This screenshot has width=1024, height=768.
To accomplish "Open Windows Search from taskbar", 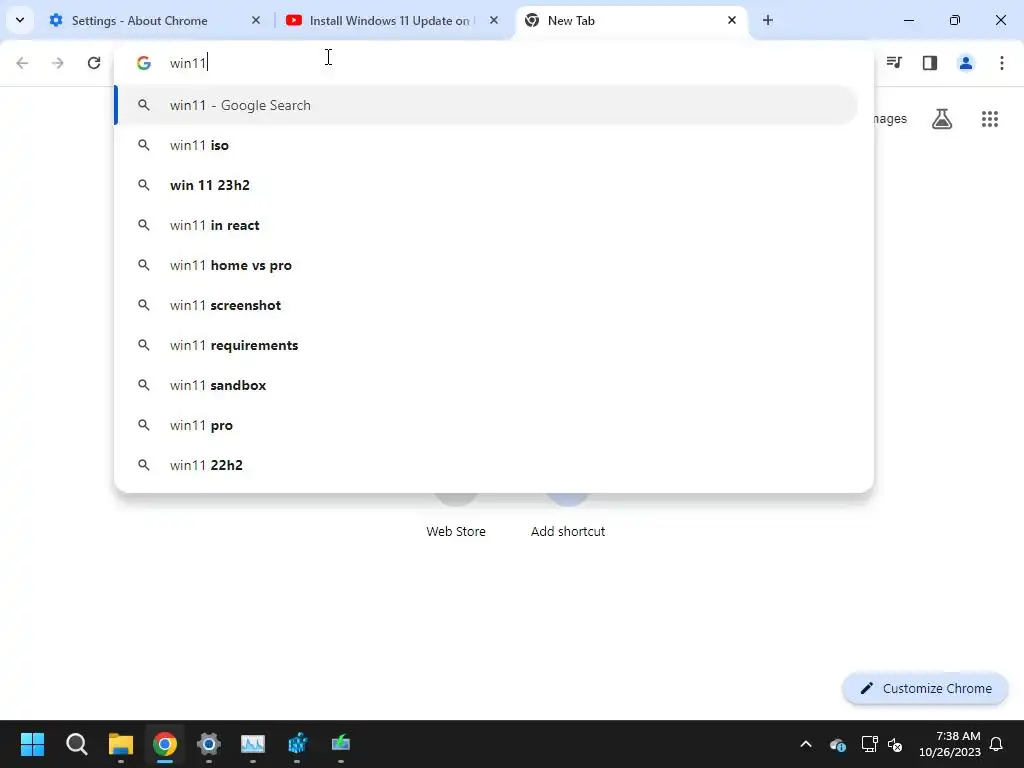I will click(x=77, y=744).
